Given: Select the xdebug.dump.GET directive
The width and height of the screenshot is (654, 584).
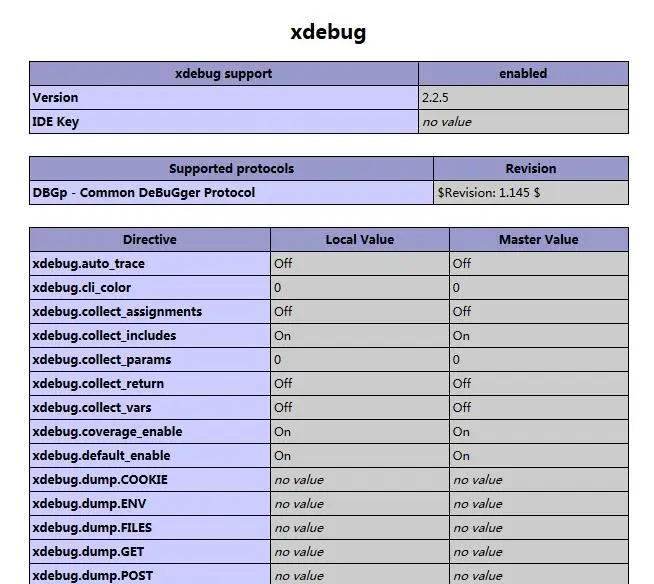Looking at the screenshot, I should click(x=150, y=551).
